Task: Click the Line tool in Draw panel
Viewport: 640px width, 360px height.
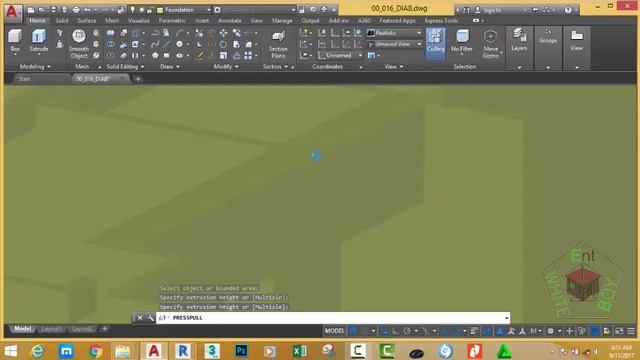Action: [x=167, y=44]
